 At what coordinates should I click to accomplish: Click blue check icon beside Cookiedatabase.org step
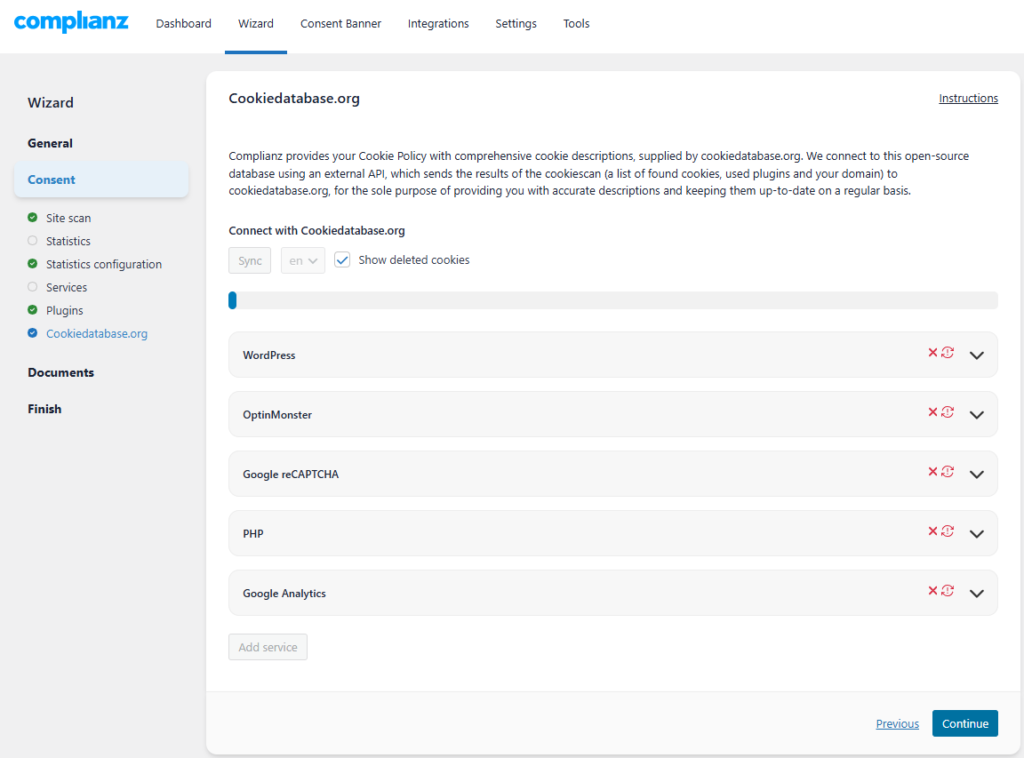point(33,333)
